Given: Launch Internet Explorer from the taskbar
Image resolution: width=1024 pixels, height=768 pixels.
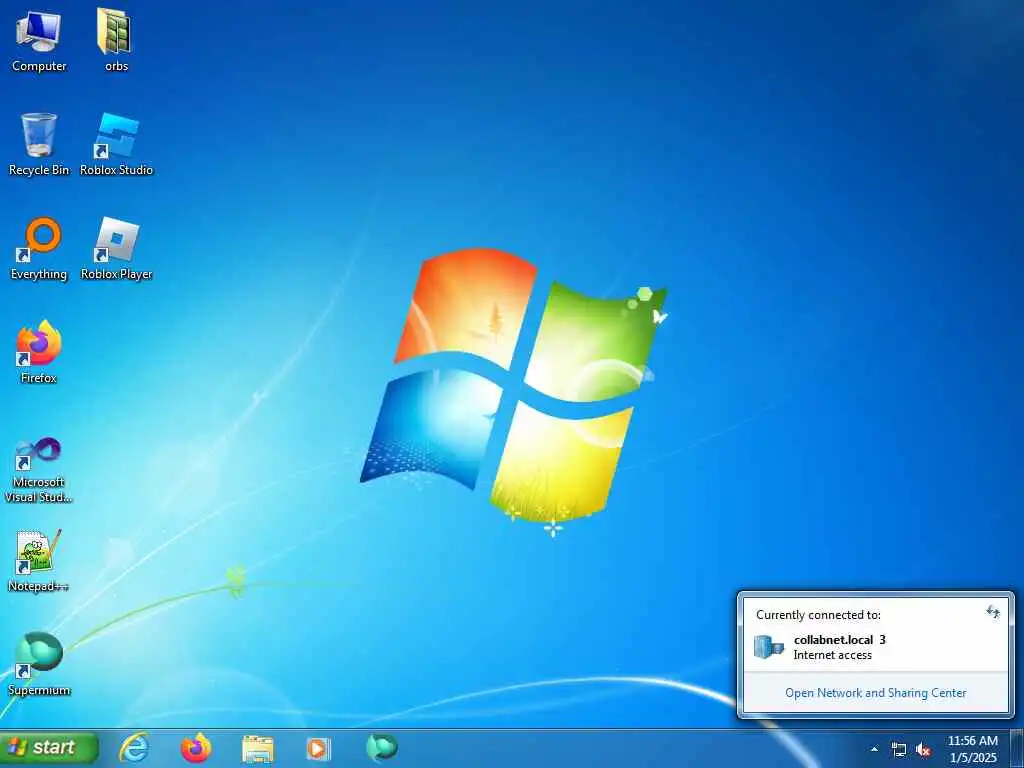Looking at the screenshot, I should point(135,748).
